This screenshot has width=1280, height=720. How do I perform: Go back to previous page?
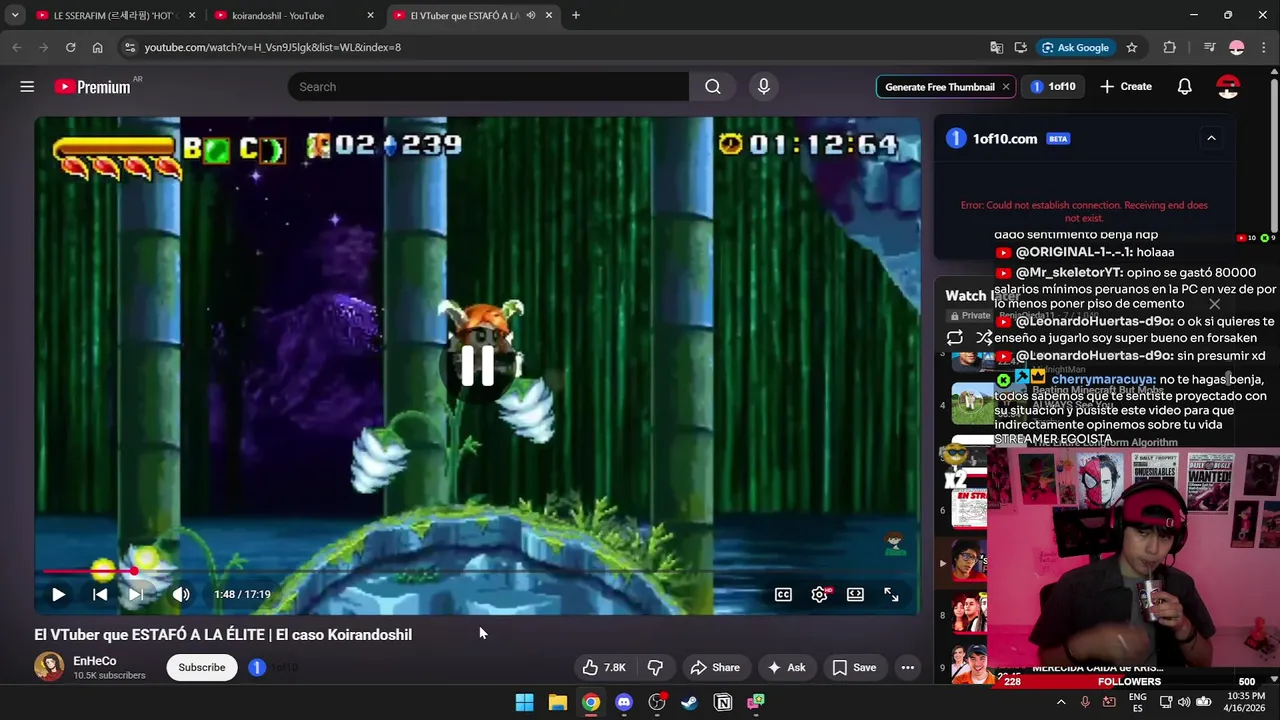click(16, 47)
